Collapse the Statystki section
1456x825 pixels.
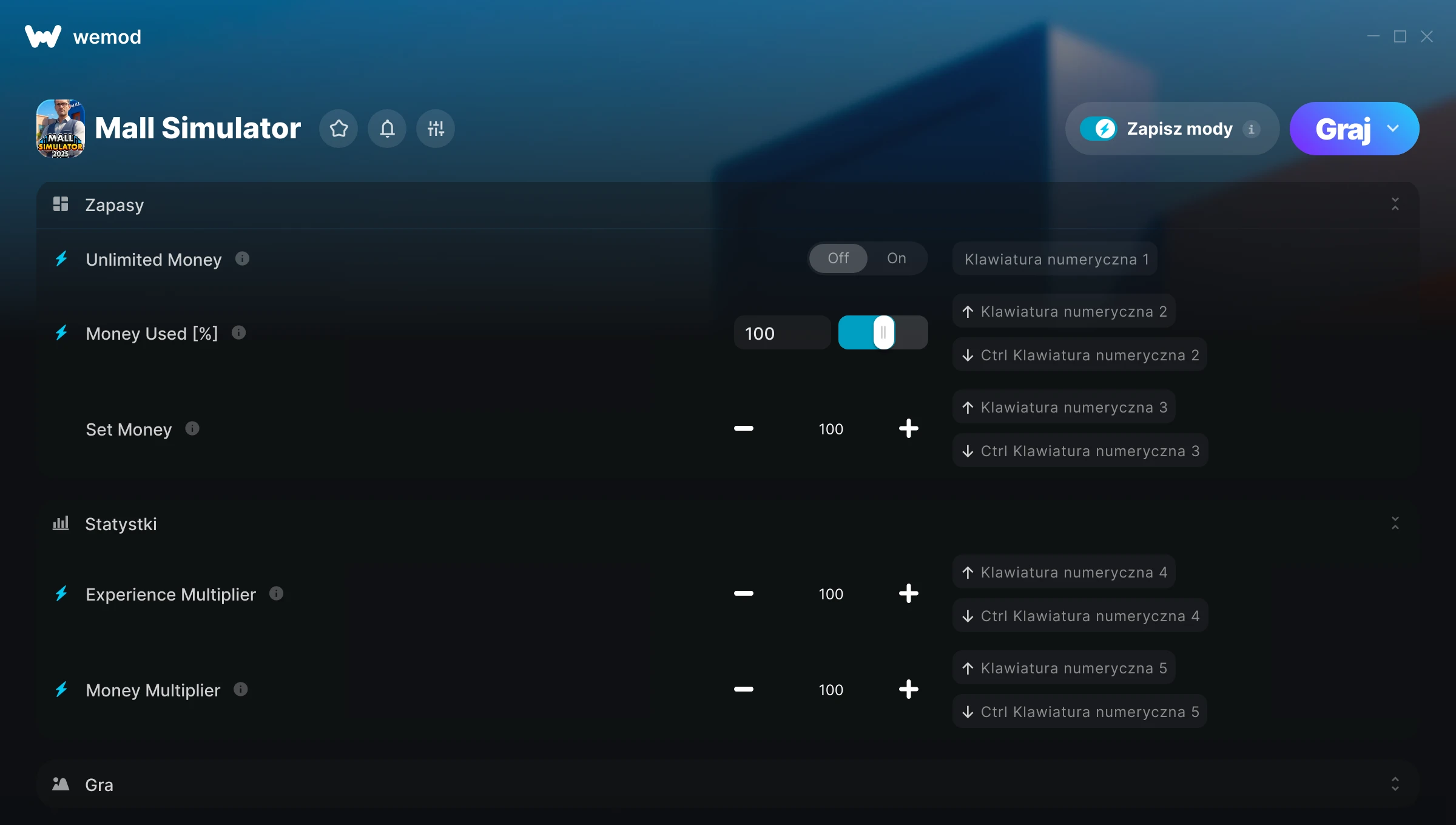pos(1395,524)
